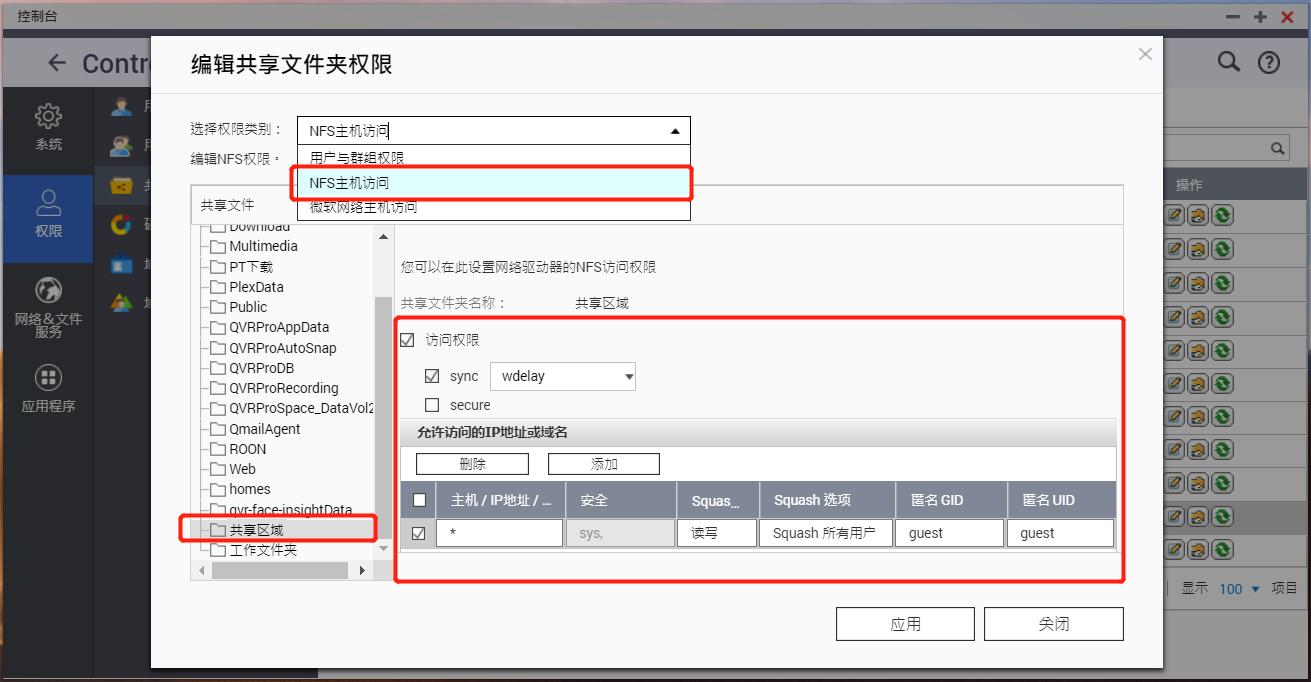This screenshot has width=1311, height=682.
Task: Open the 应用程序 section in the sidebar
Action: [46, 389]
